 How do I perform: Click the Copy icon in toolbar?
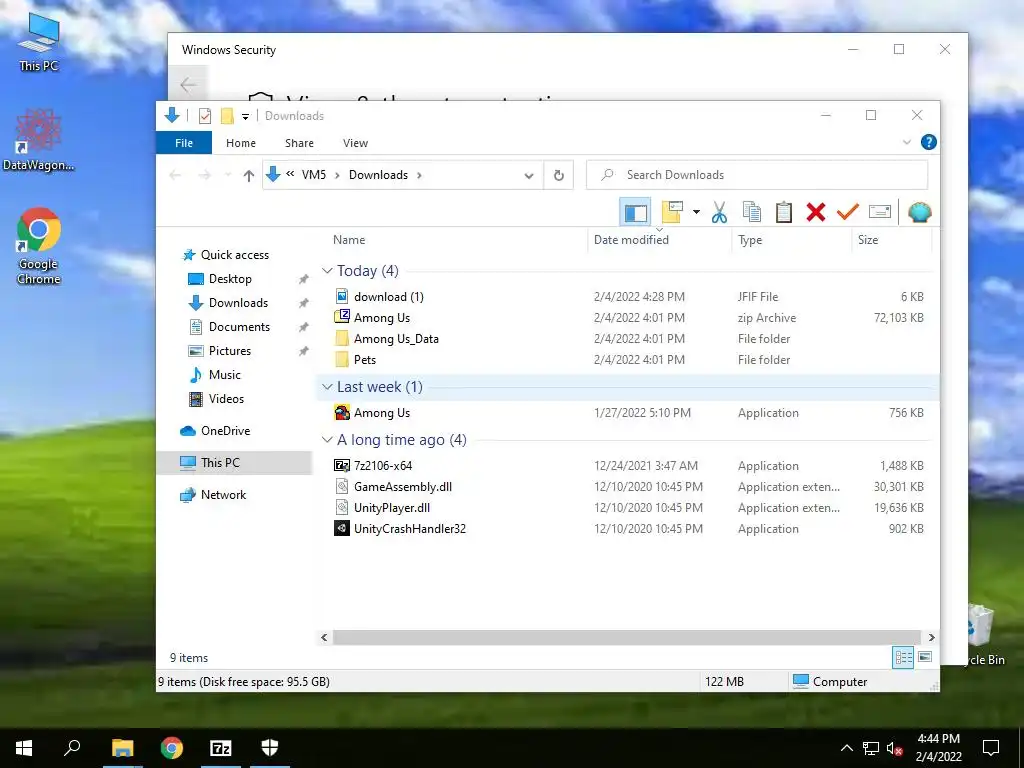(x=752, y=212)
